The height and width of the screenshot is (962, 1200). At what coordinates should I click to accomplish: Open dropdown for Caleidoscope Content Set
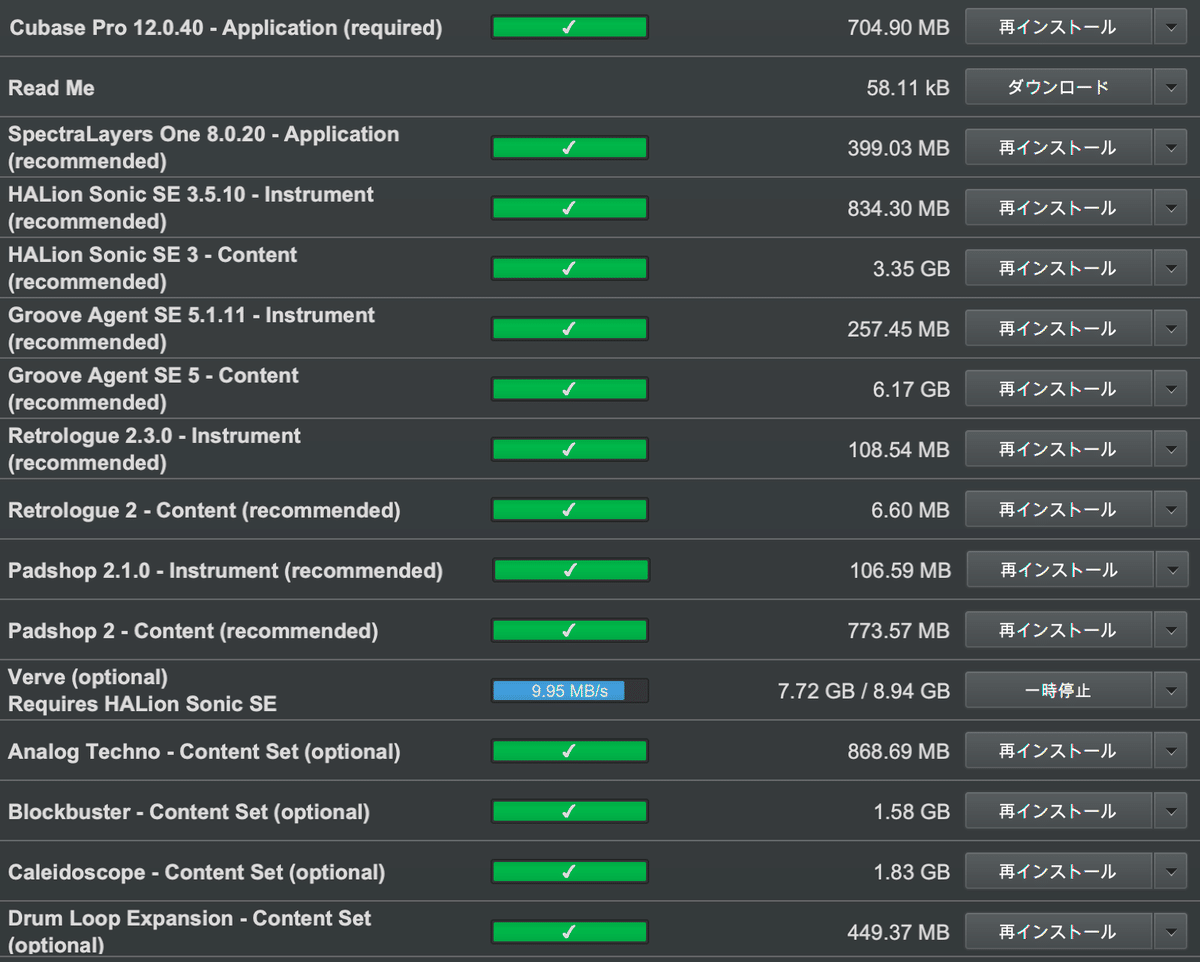pyautogui.click(x=1170, y=871)
